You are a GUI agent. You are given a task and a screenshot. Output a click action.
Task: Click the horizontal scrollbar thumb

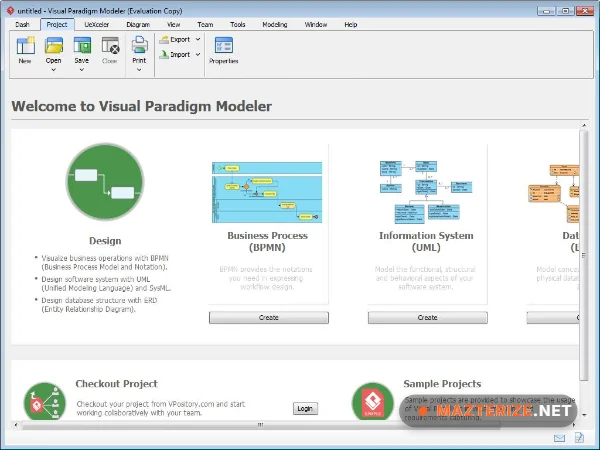[261, 425]
